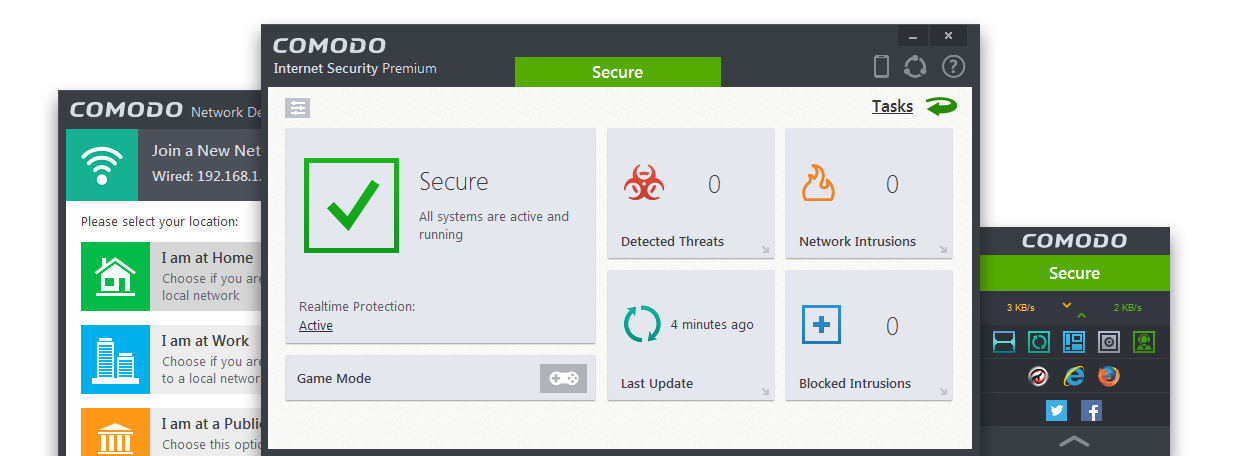Screen dimensions: 1240x456
Task: Click the Network Intrusions count 0
Action: point(892,184)
